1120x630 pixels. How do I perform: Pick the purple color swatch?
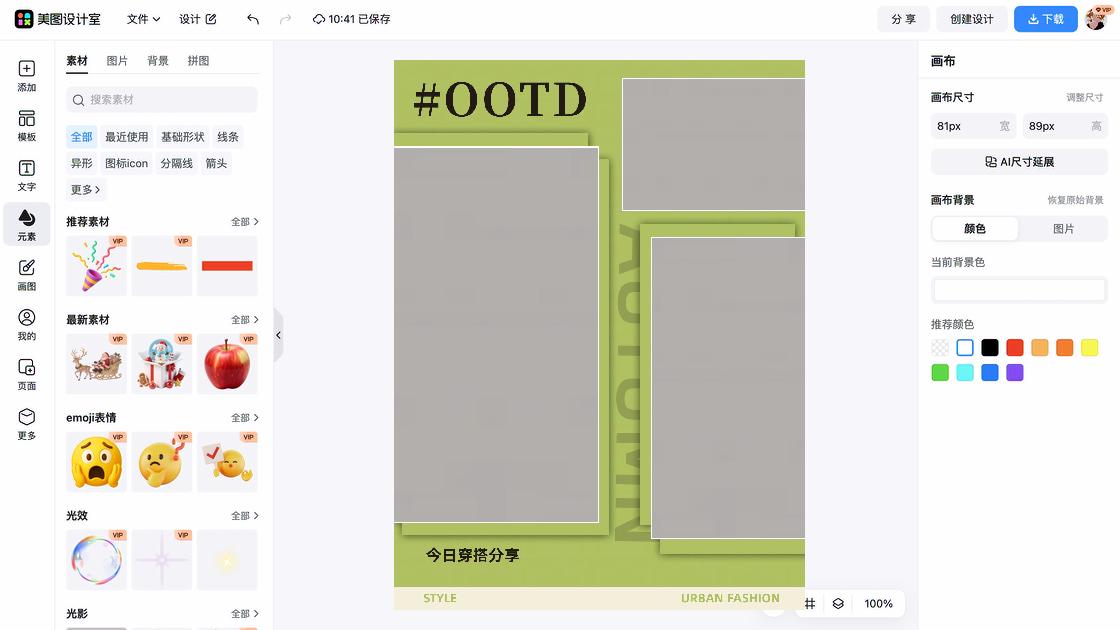1015,373
